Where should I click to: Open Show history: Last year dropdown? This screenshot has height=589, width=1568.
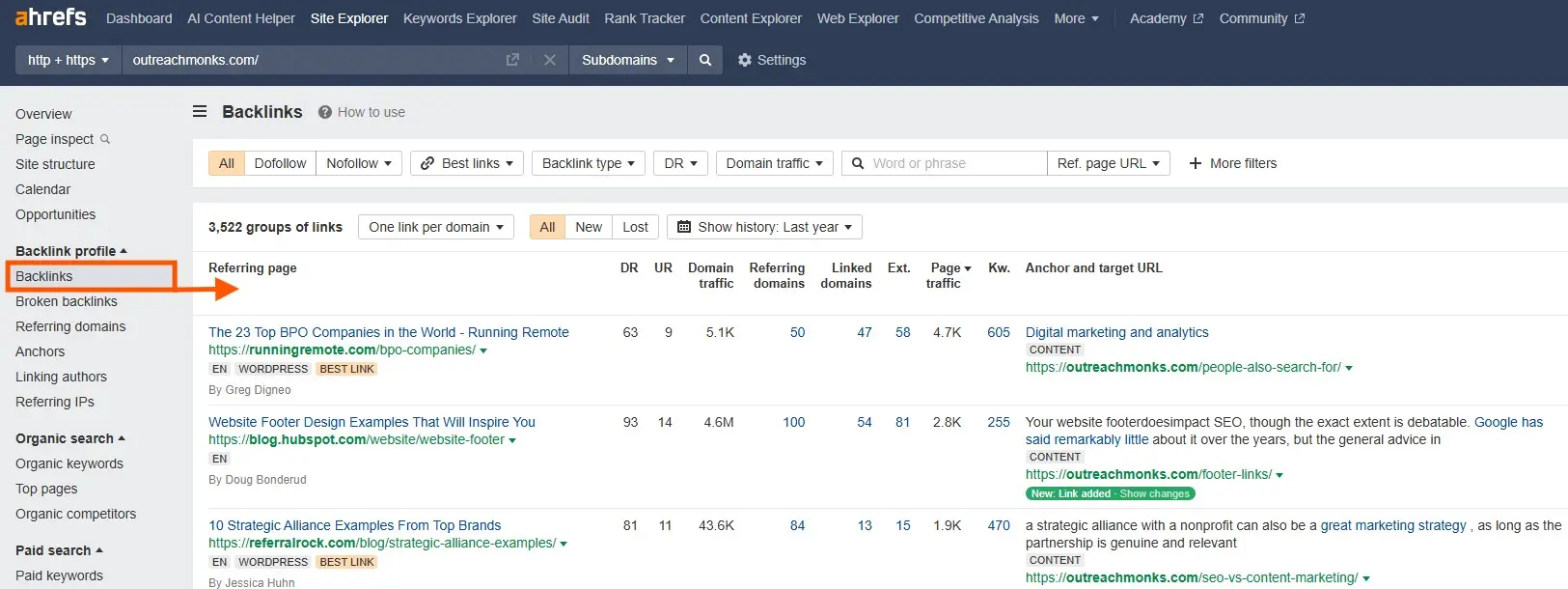764,227
